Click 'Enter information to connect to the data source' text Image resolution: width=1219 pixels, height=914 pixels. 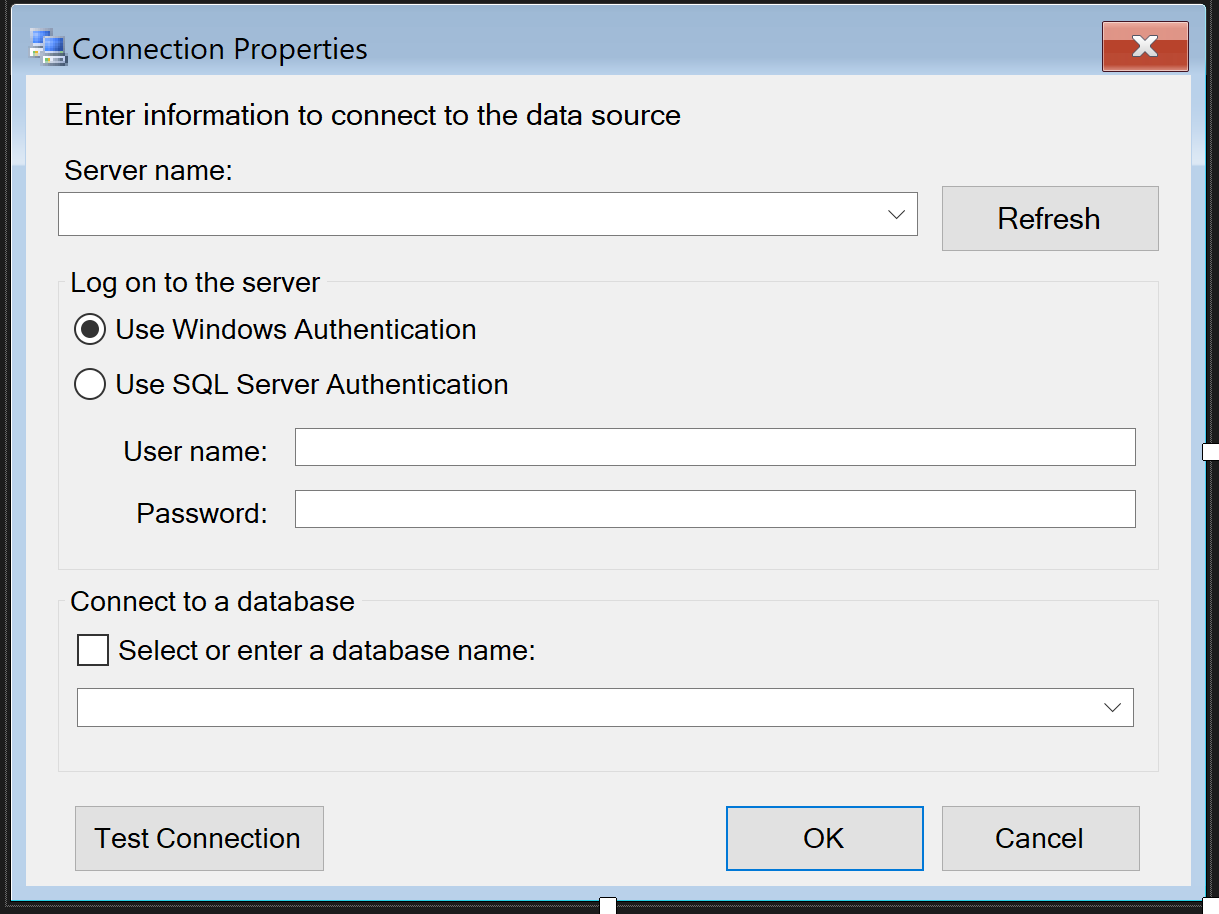[372, 116]
